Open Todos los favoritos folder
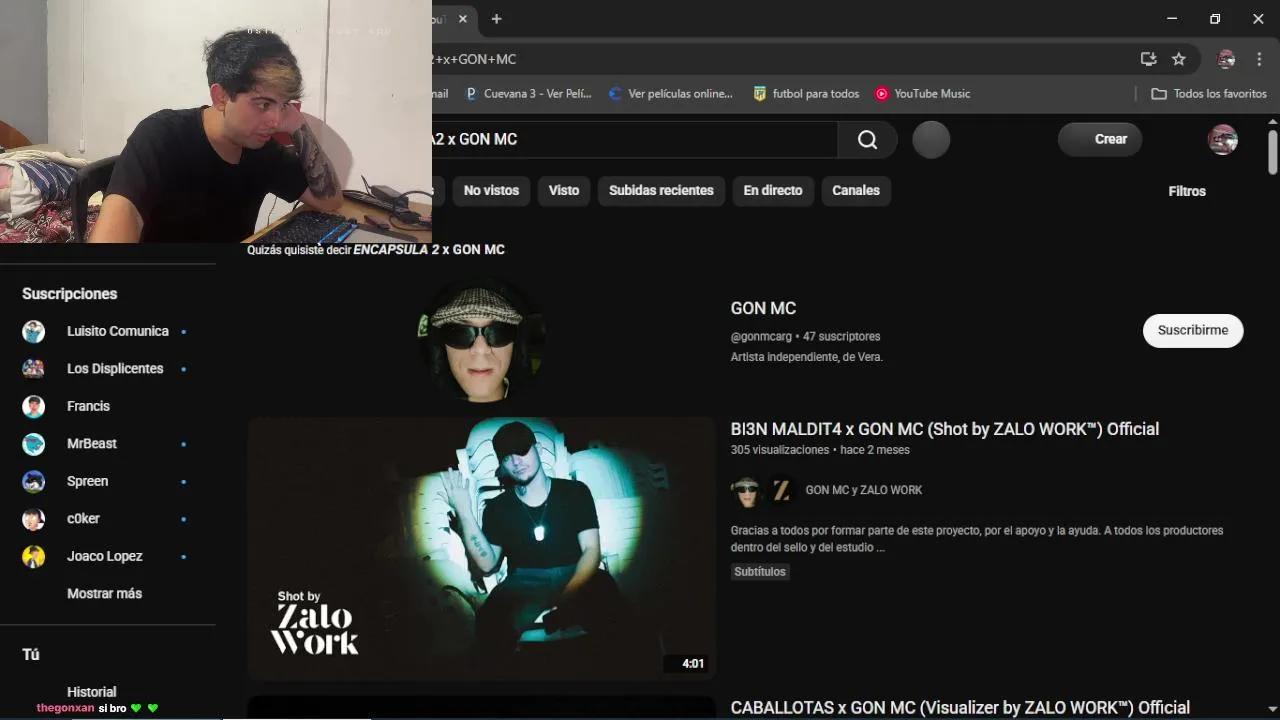 [1209, 94]
